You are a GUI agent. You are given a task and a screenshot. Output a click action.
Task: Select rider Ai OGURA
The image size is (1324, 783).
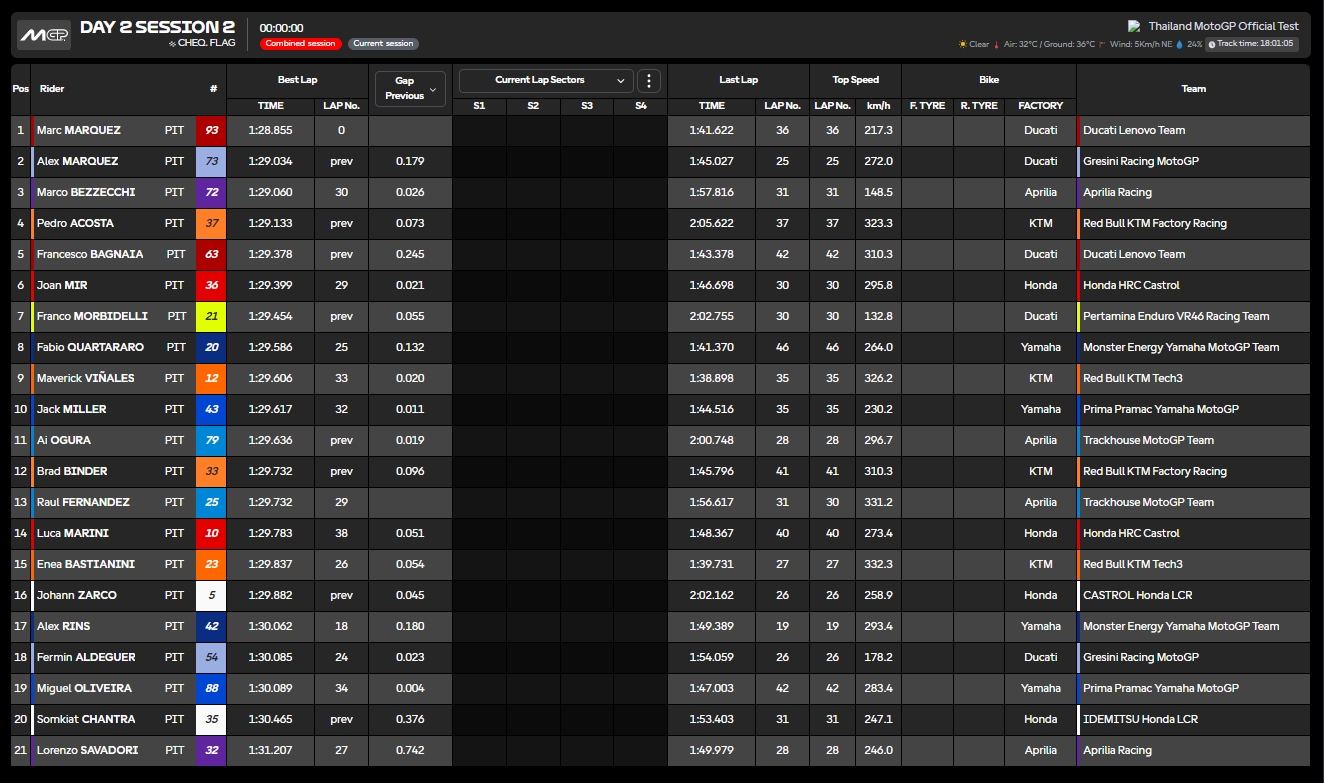[x=64, y=440]
